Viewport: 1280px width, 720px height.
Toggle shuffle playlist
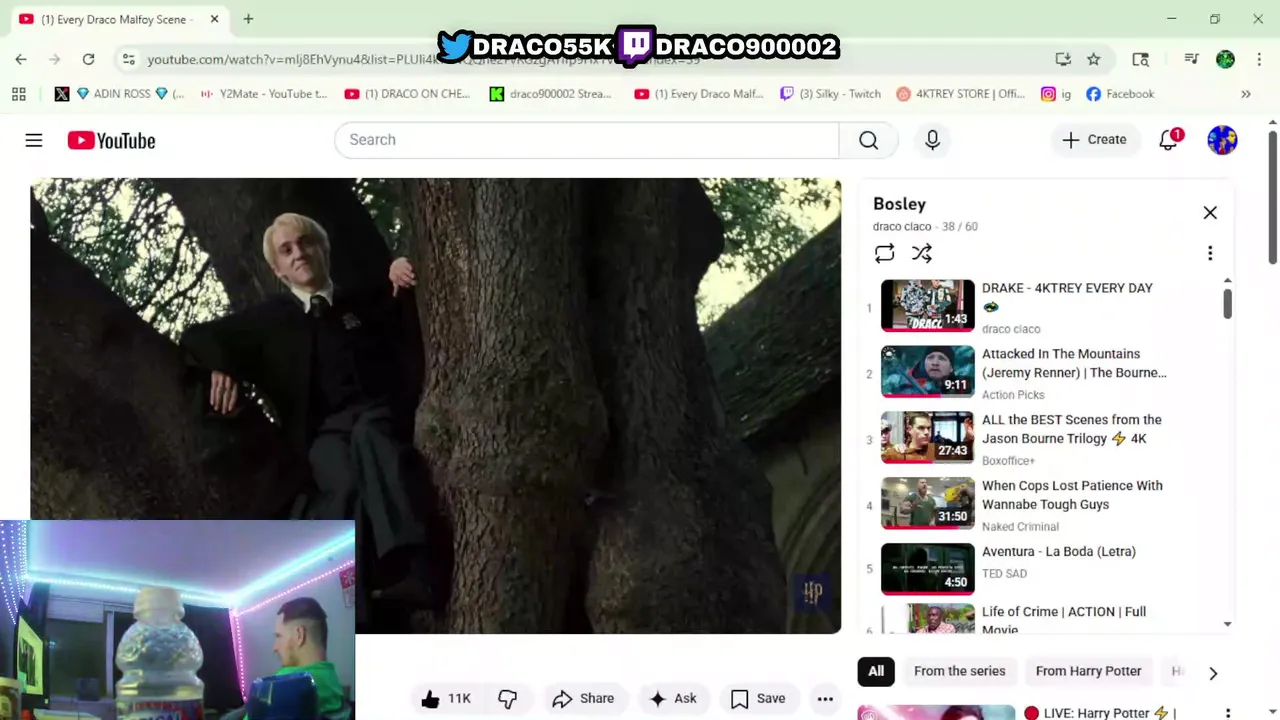pos(922,254)
